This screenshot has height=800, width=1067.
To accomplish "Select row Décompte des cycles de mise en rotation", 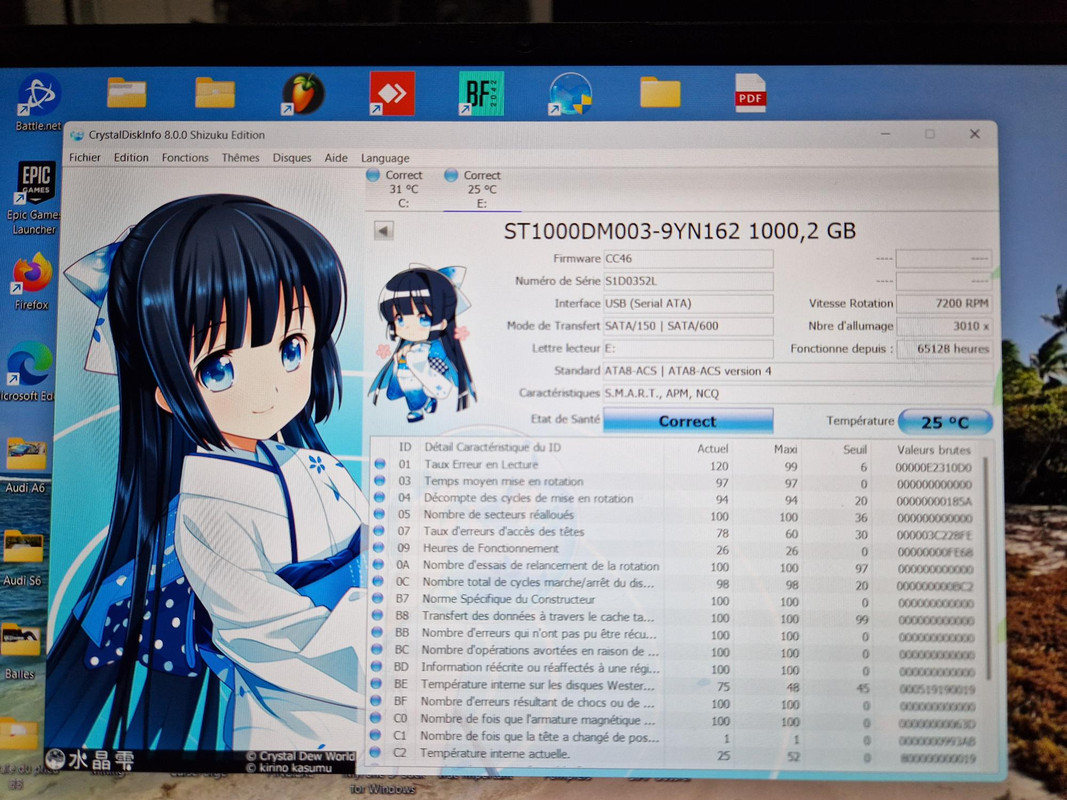I will [676, 499].
